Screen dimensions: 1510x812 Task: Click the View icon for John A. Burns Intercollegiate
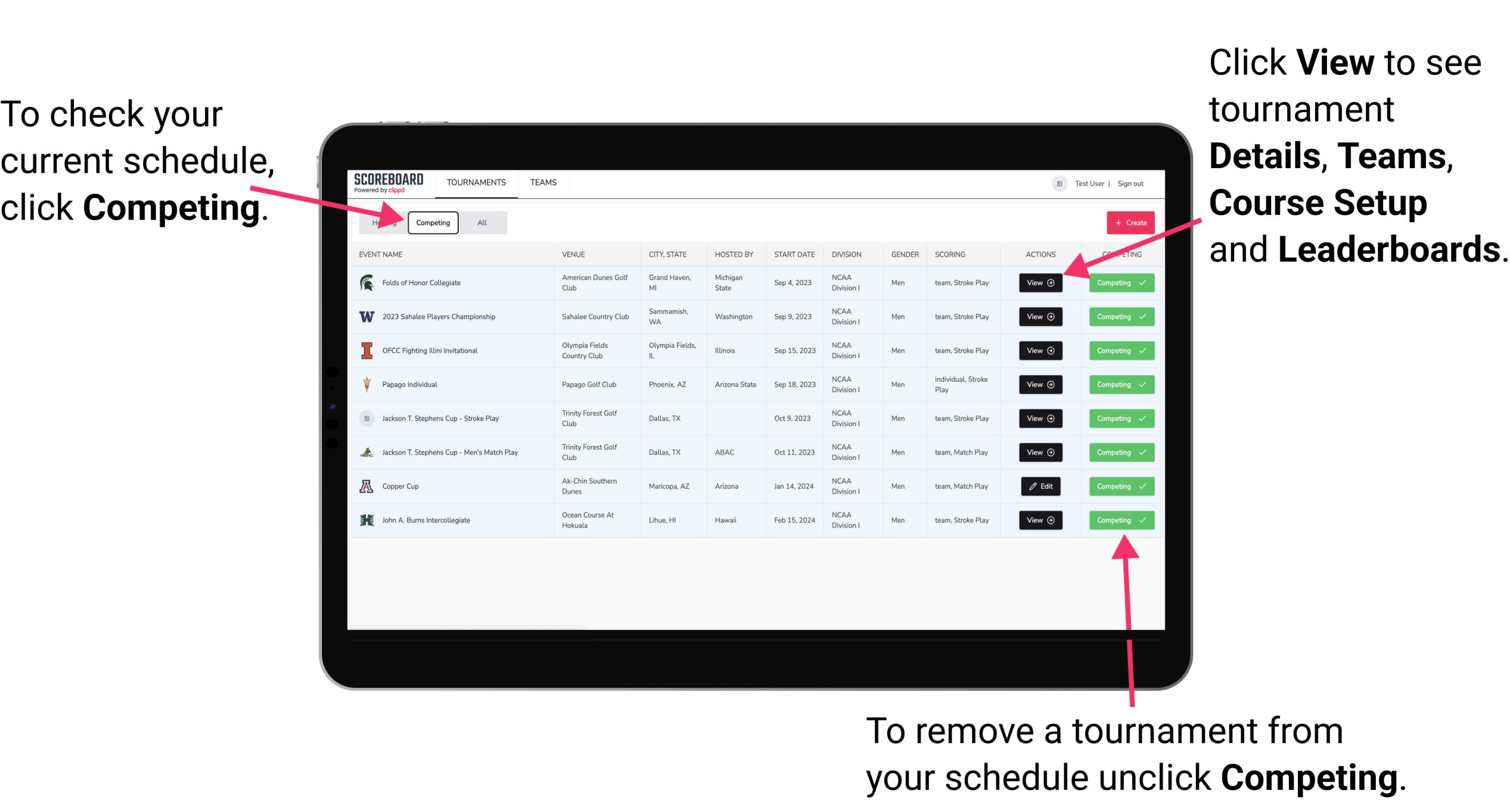(x=1040, y=520)
